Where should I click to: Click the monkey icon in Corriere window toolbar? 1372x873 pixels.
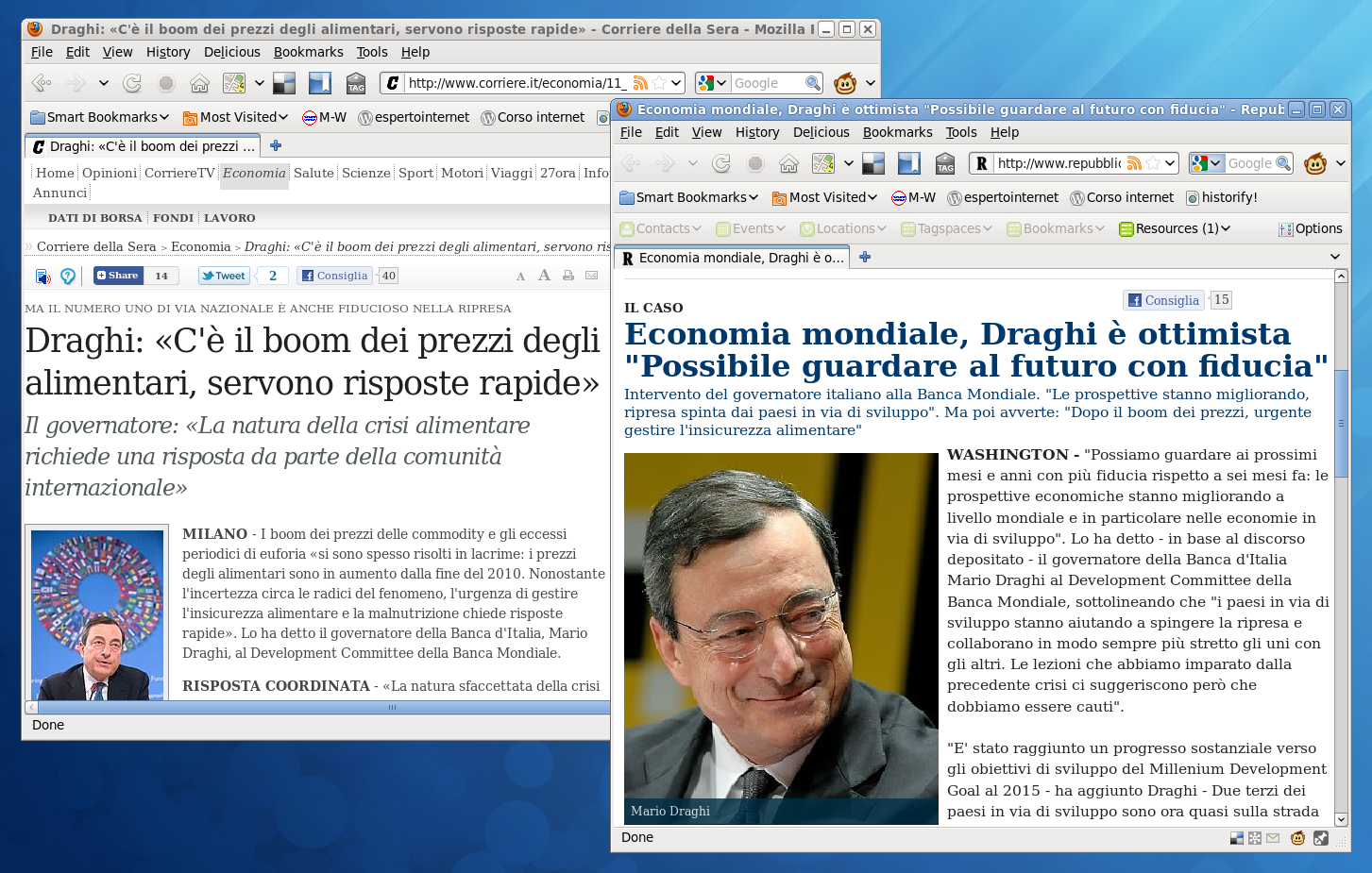[845, 83]
